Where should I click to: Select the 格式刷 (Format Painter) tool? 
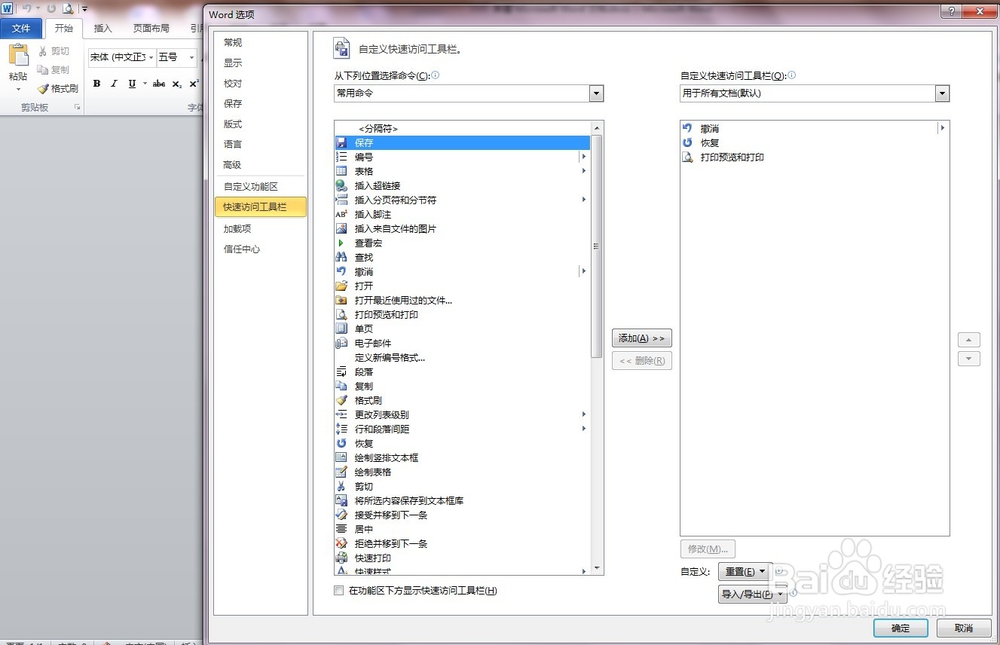(58, 87)
